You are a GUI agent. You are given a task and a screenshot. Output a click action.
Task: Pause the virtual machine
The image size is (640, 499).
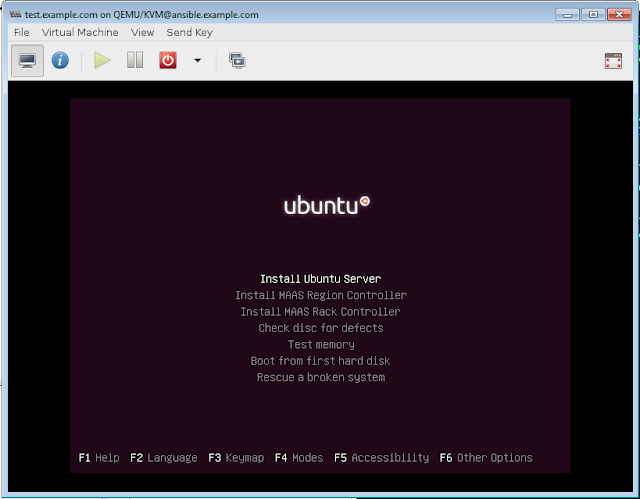point(135,60)
